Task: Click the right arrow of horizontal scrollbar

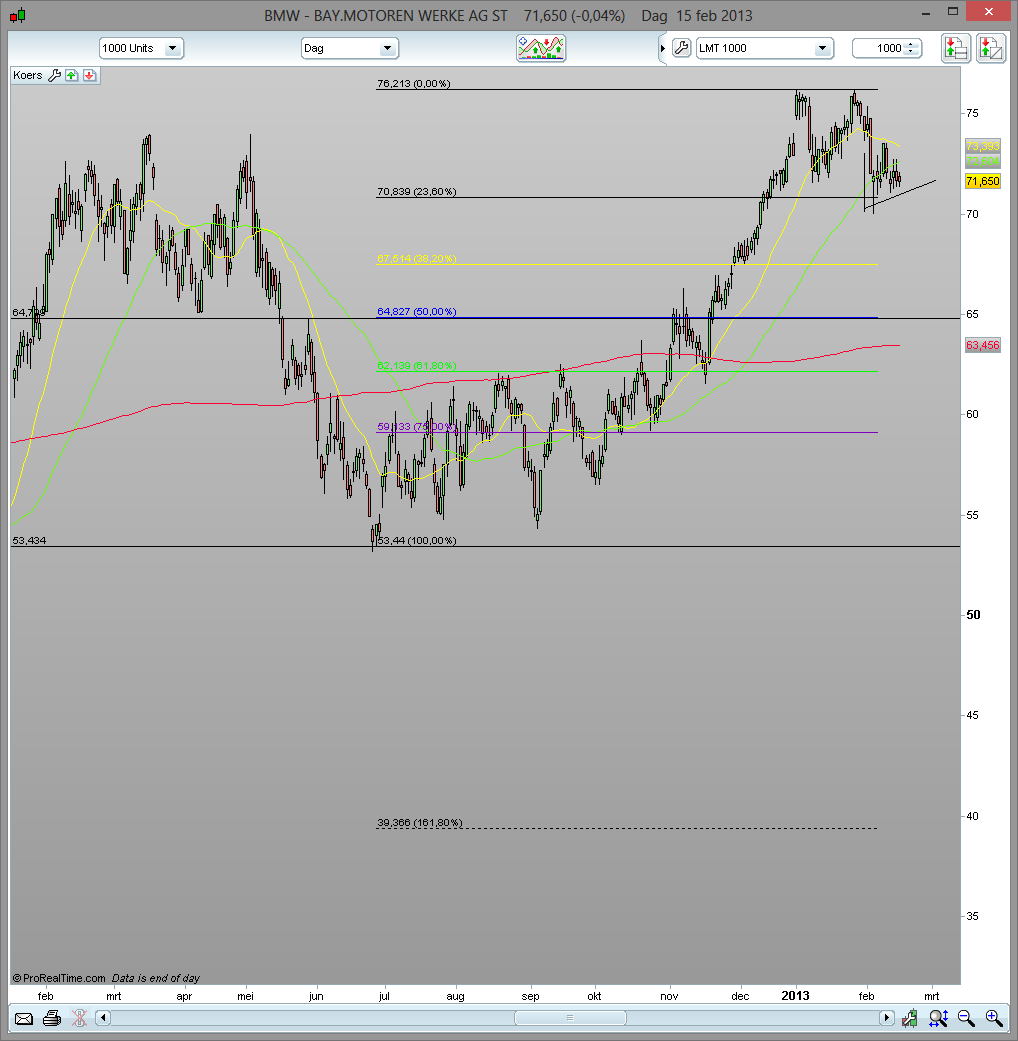Action: pyautogui.click(x=887, y=1018)
